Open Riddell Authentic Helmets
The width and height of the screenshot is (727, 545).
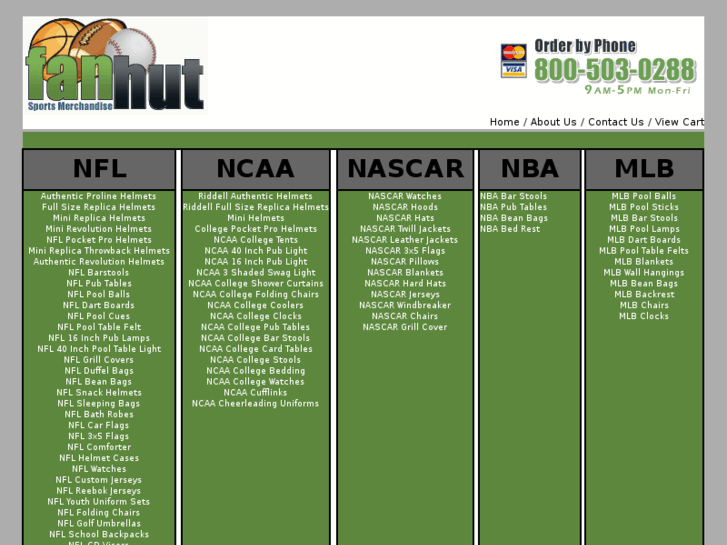pos(255,196)
